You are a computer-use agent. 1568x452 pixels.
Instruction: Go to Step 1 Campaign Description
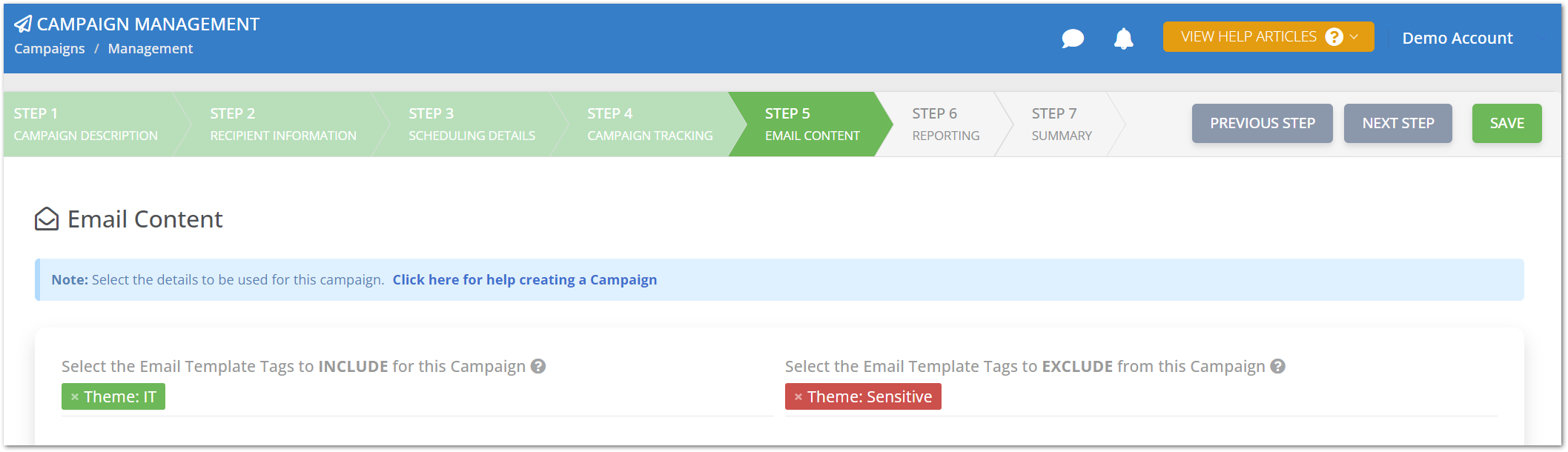coord(86,124)
